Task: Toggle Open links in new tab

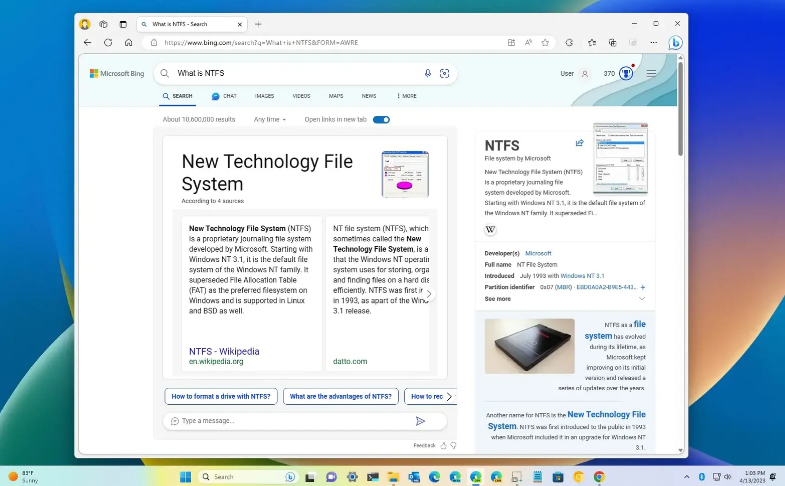Action: [381, 119]
